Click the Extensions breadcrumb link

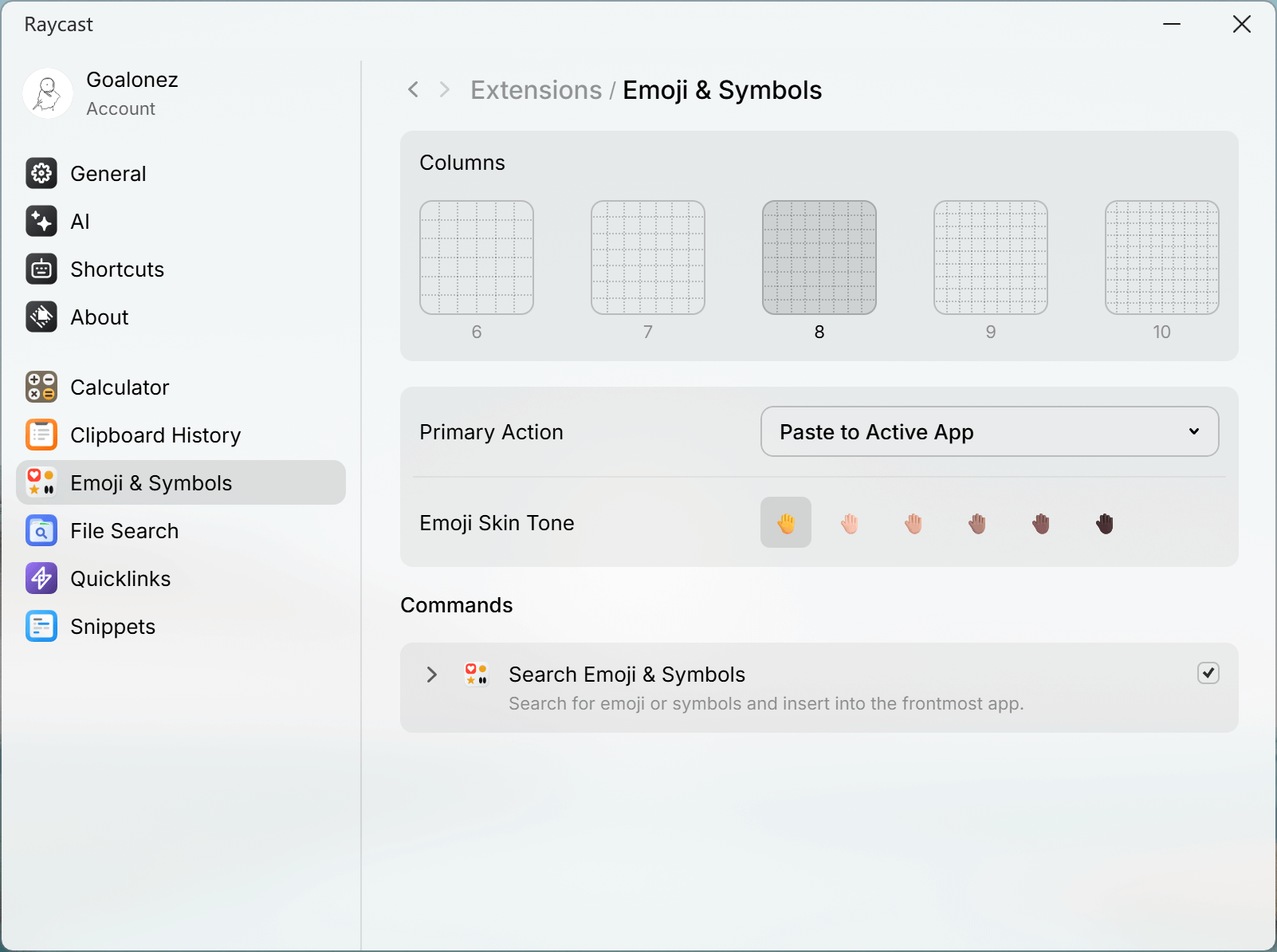[536, 90]
